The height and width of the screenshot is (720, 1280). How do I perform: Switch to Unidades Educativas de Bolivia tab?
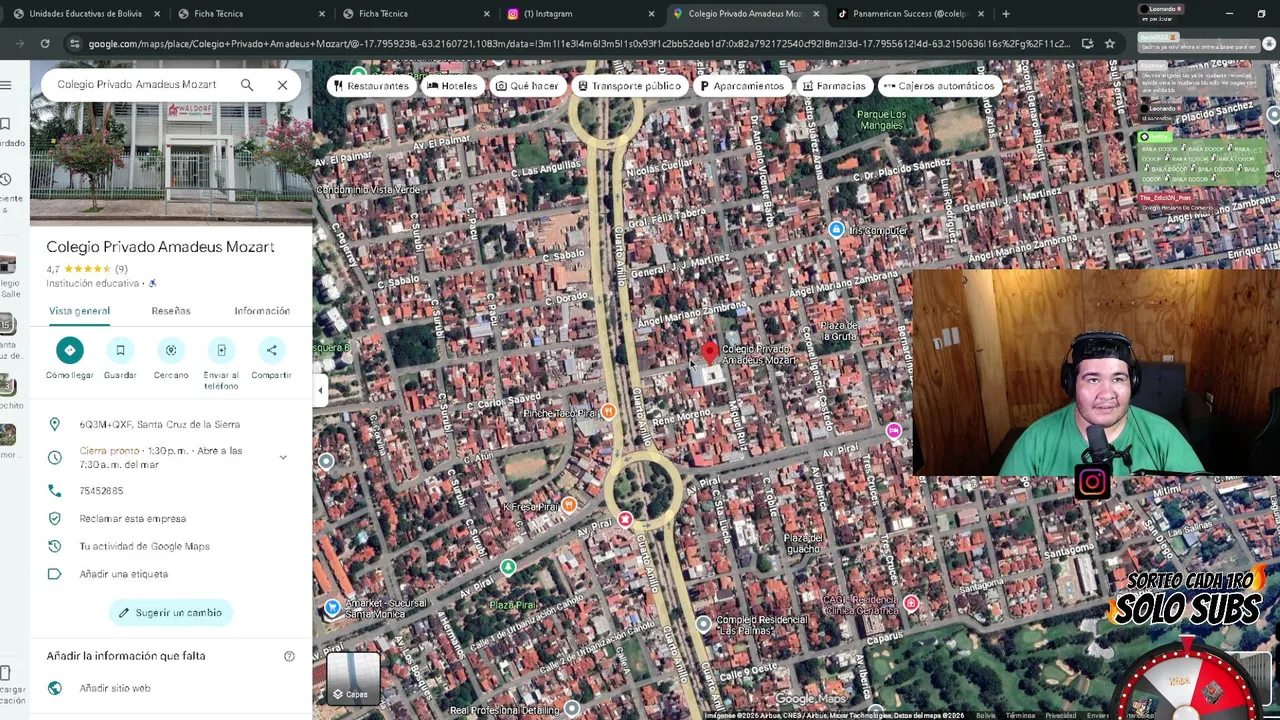click(x=86, y=14)
